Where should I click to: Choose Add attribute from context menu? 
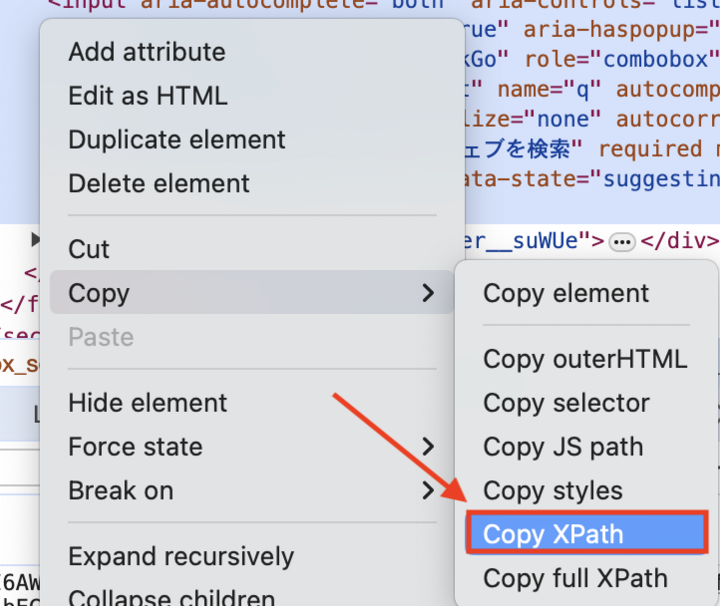coord(146,52)
